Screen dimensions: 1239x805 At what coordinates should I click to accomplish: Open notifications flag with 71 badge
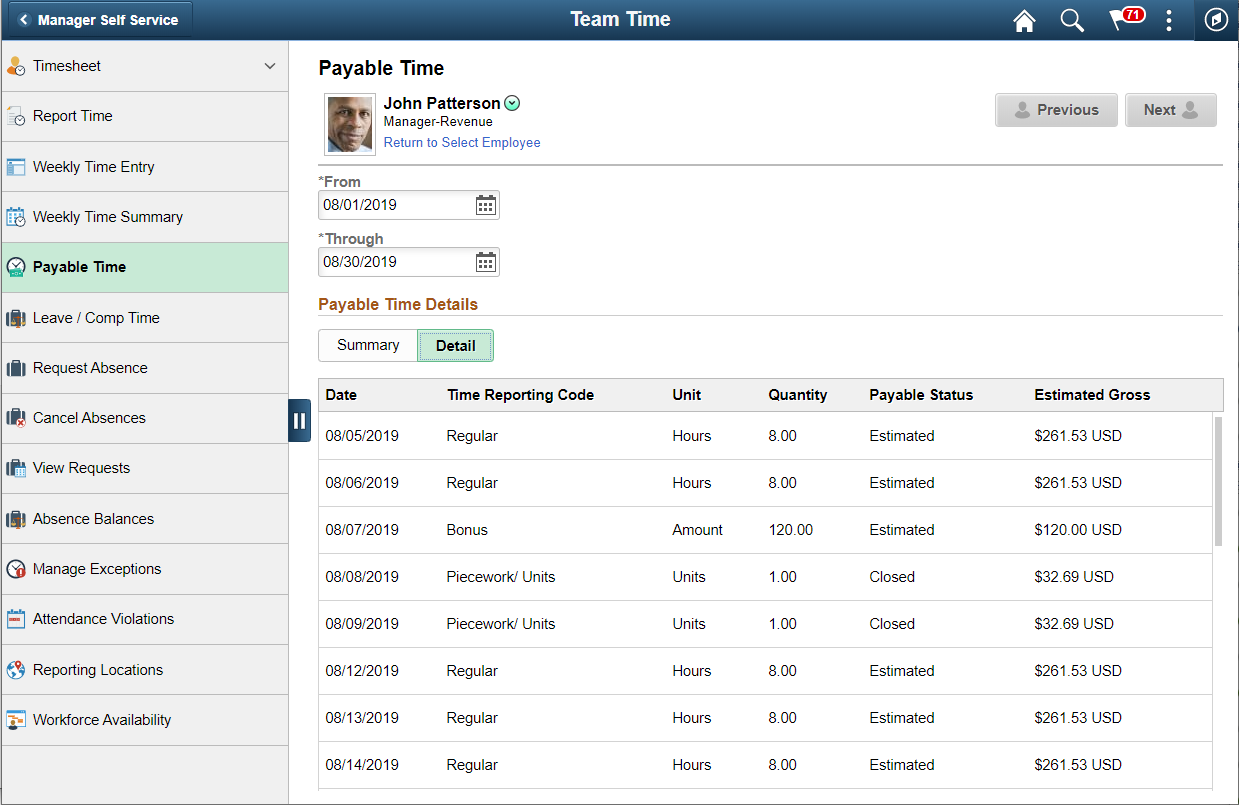click(1125, 19)
